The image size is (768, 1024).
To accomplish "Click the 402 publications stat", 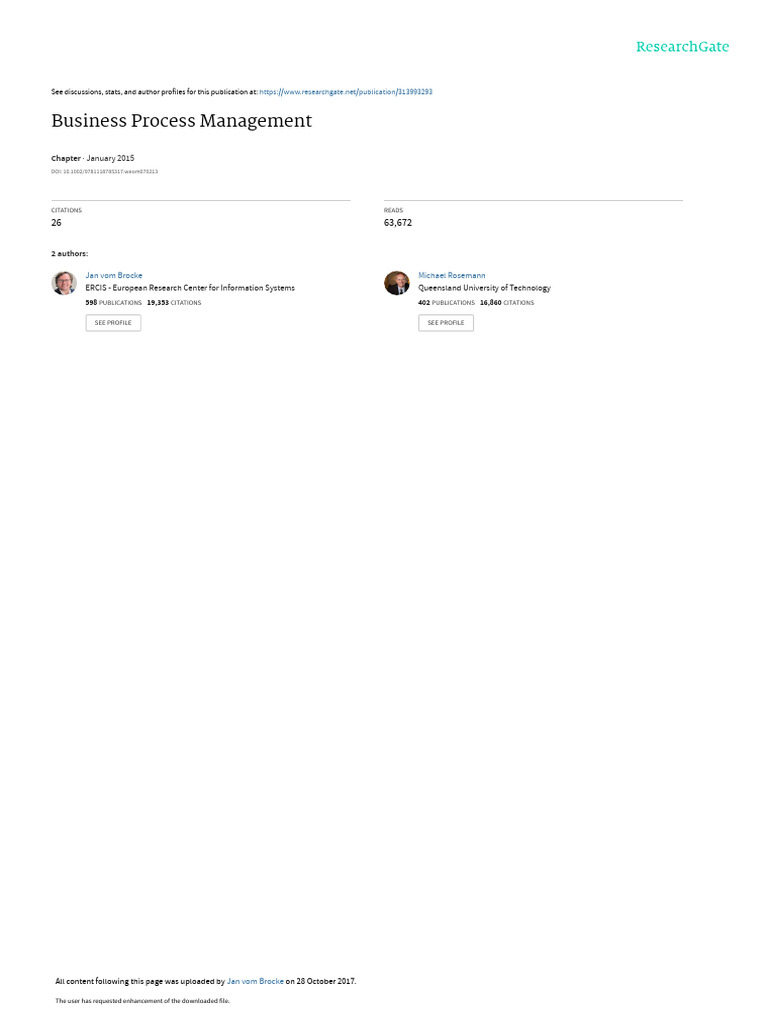I will (446, 303).
